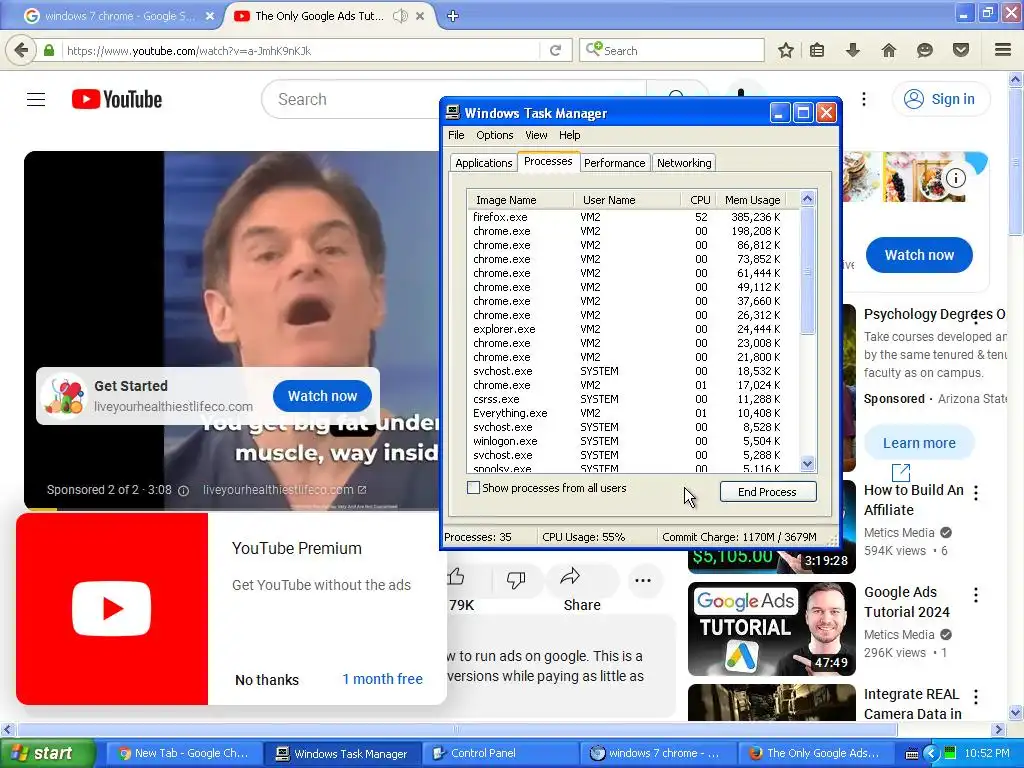Open options for How to Build An Affiliate
1024x768 pixels.
976,493
